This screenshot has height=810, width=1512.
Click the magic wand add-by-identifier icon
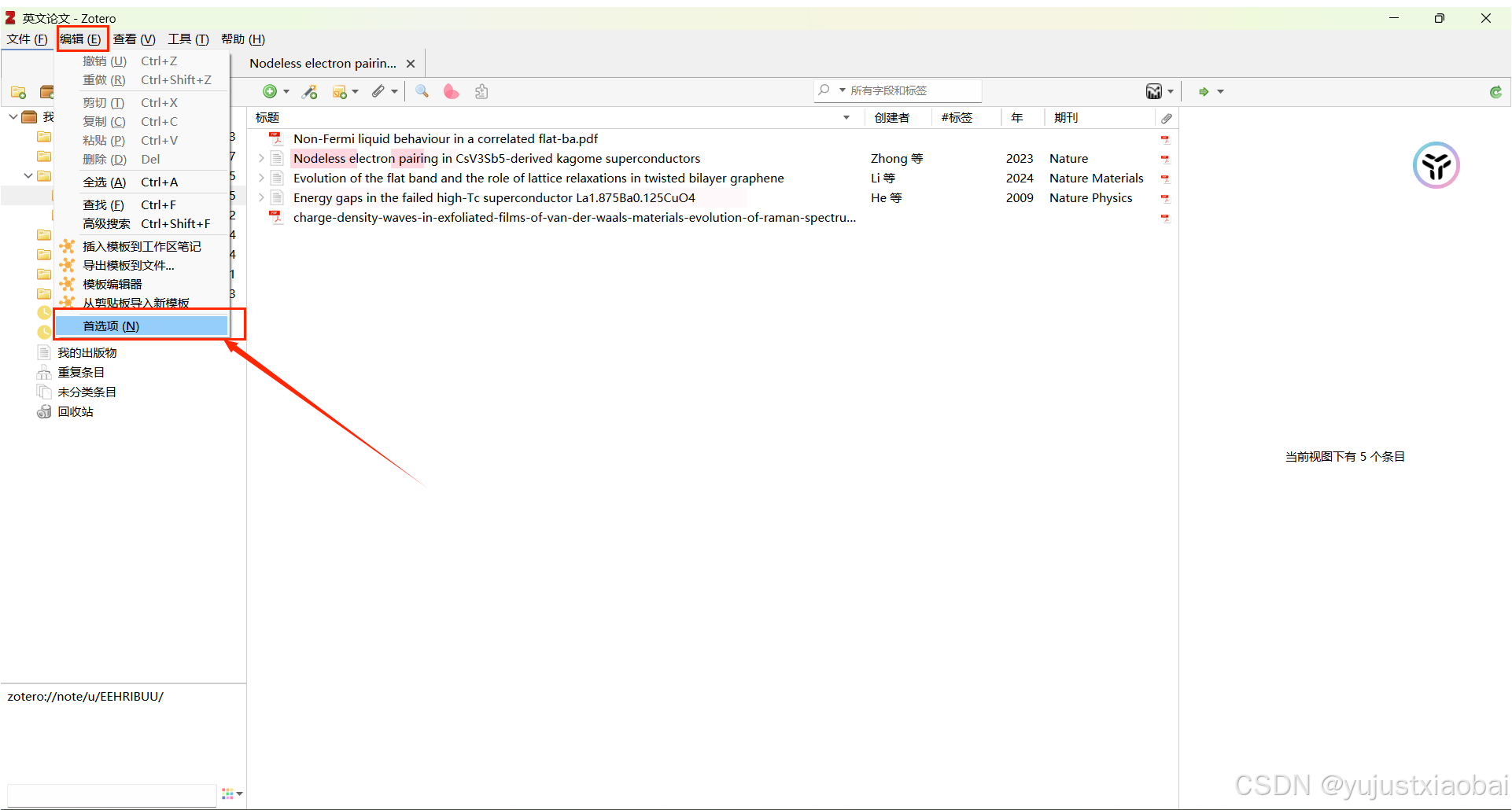(x=310, y=92)
